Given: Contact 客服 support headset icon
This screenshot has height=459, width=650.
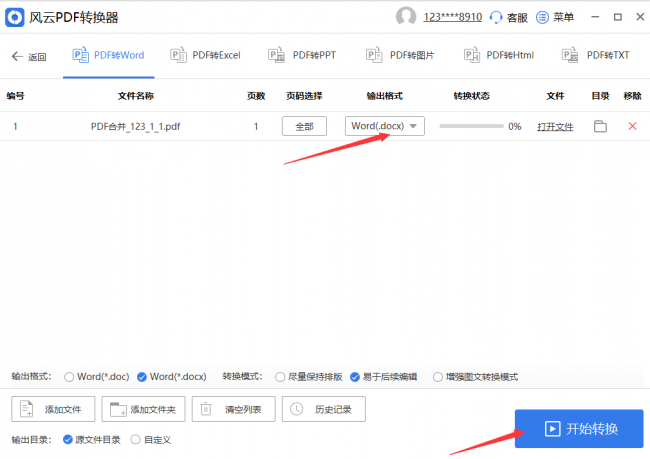Looking at the screenshot, I should tap(496, 17).
